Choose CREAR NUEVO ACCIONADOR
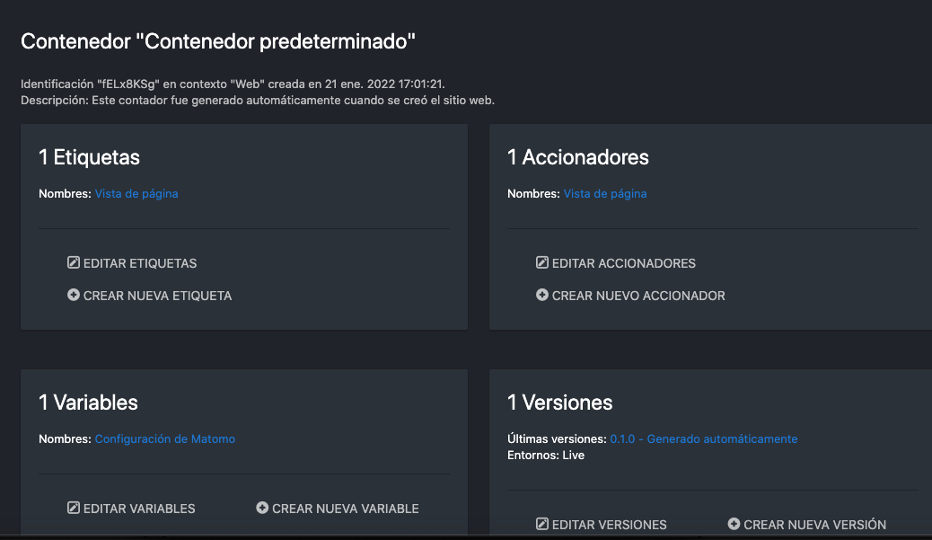932x540 pixels. tap(638, 296)
